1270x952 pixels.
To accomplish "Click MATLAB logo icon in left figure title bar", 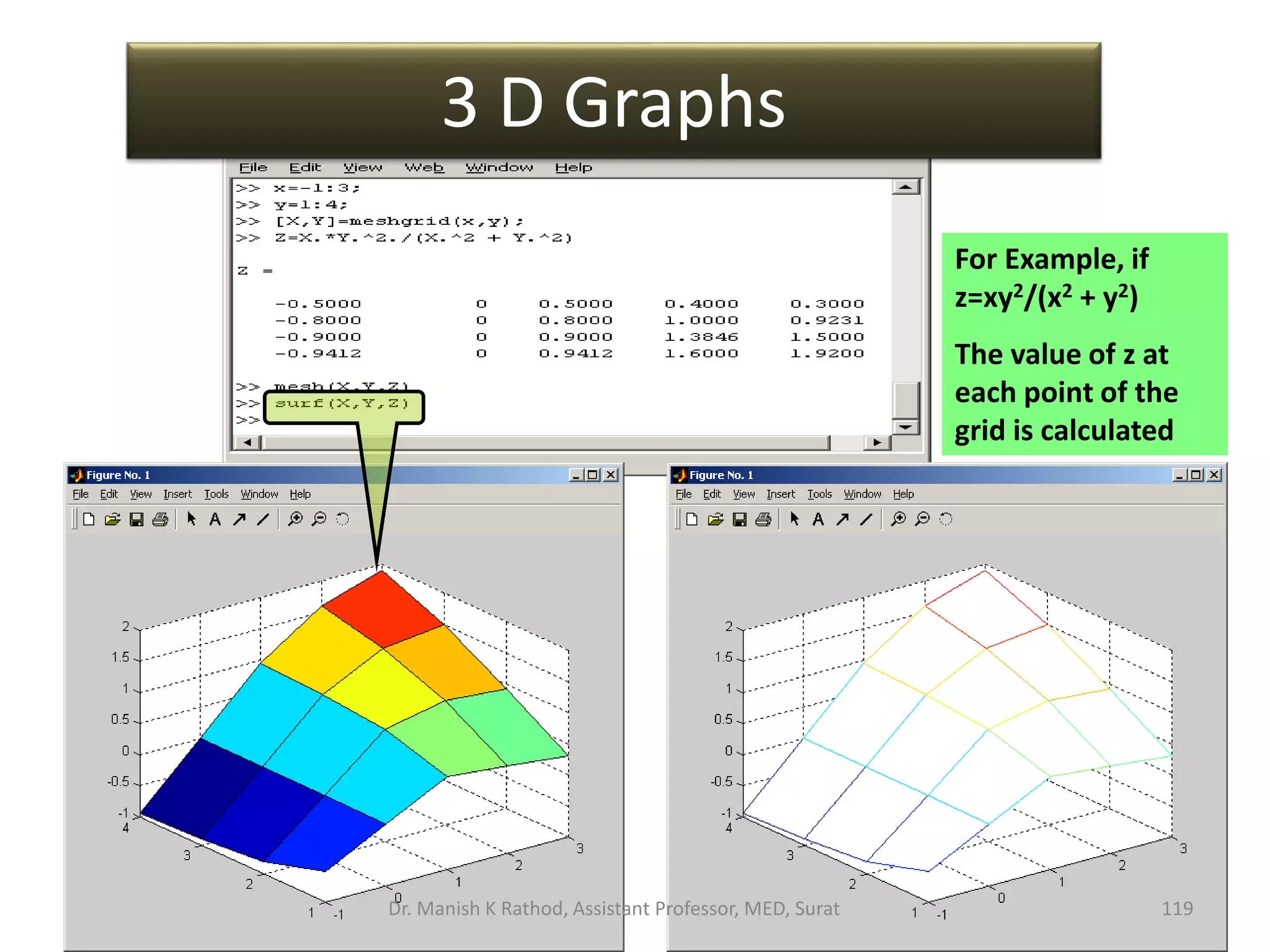I will click(77, 475).
